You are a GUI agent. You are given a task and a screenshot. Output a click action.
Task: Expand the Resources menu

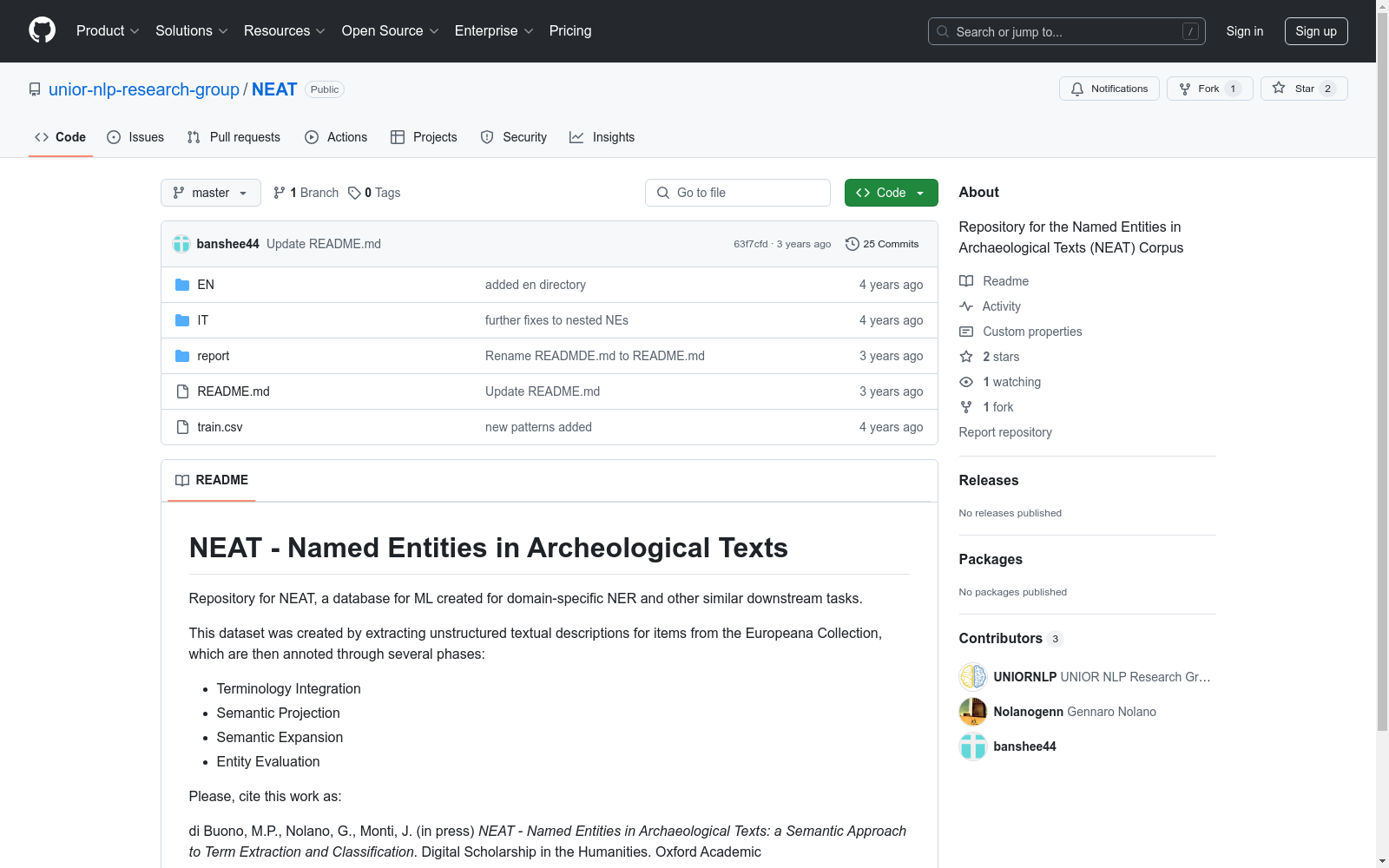click(285, 31)
